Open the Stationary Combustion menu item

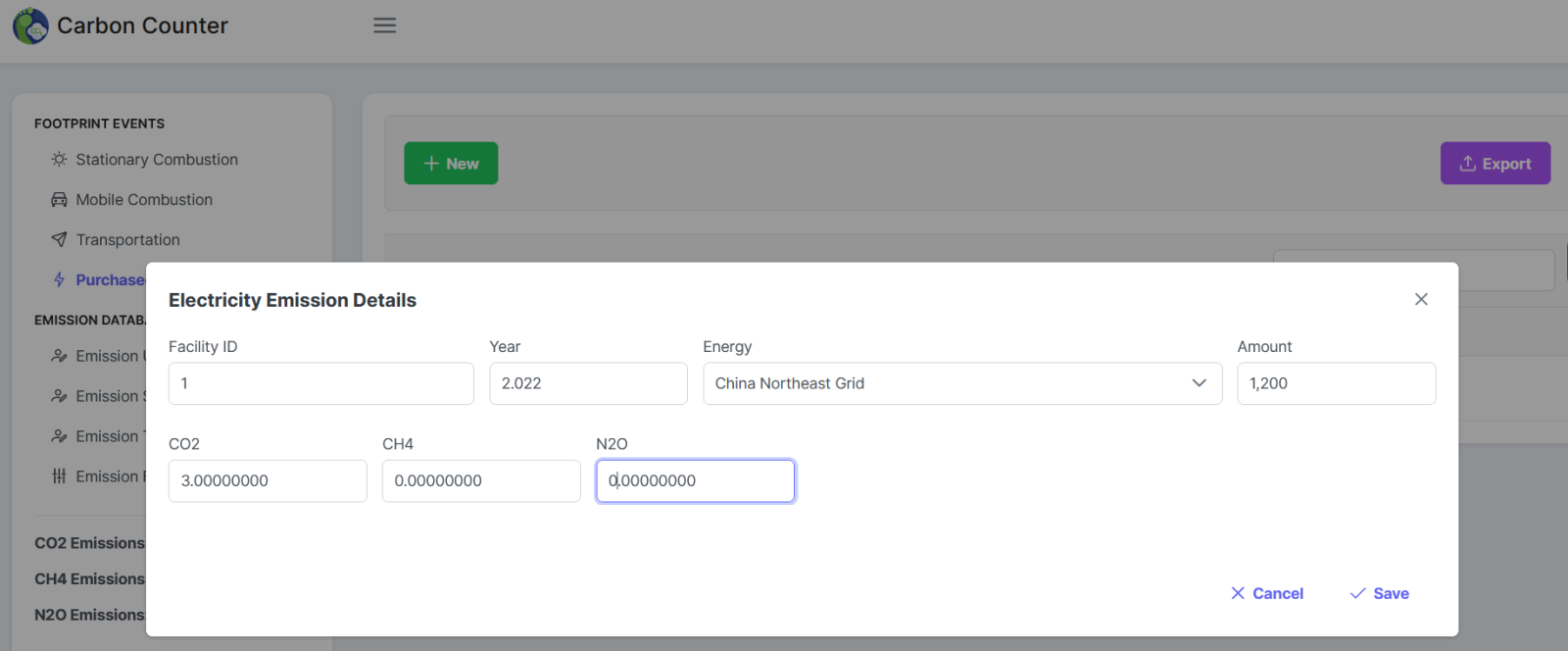(x=157, y=160)
